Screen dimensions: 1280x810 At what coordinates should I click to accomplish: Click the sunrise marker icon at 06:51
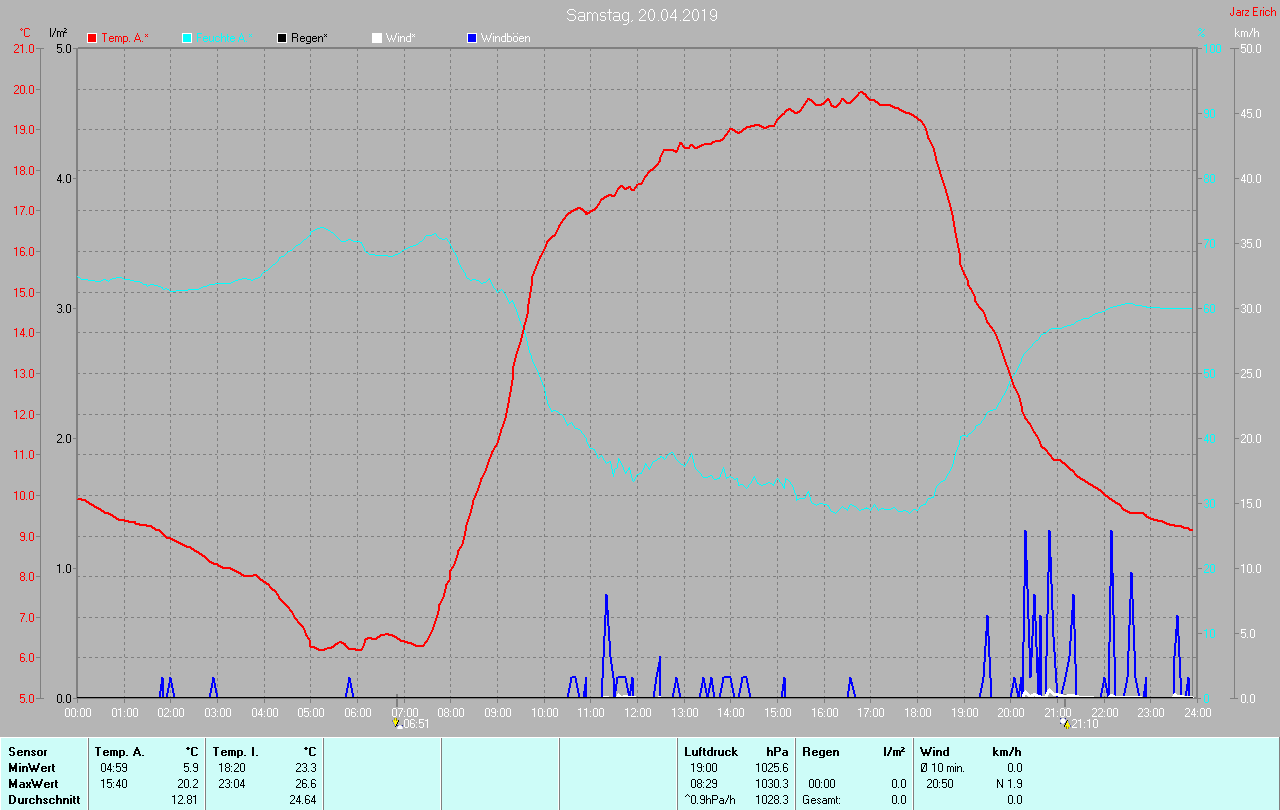(398, 723)
